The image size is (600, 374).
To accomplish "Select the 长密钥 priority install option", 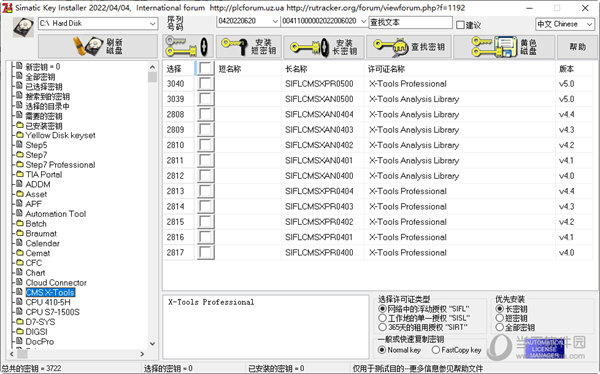I will coord(499,309).
